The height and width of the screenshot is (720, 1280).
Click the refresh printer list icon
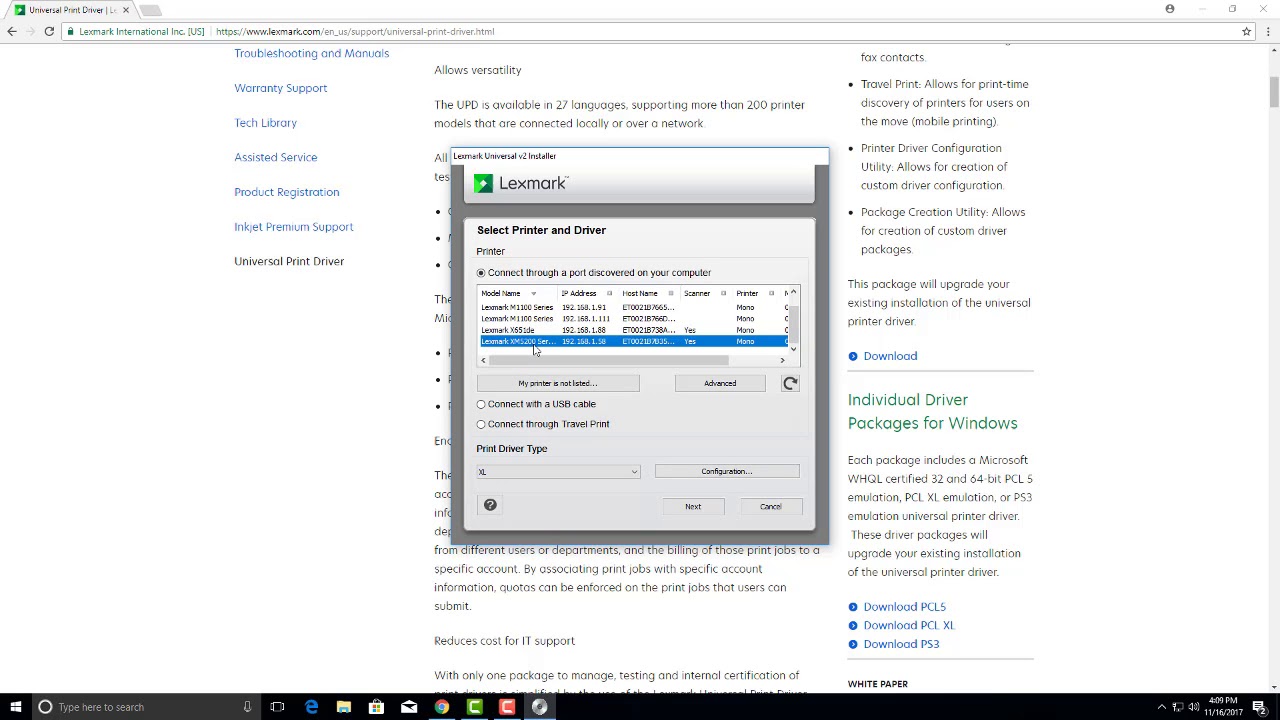coord(790,383)
